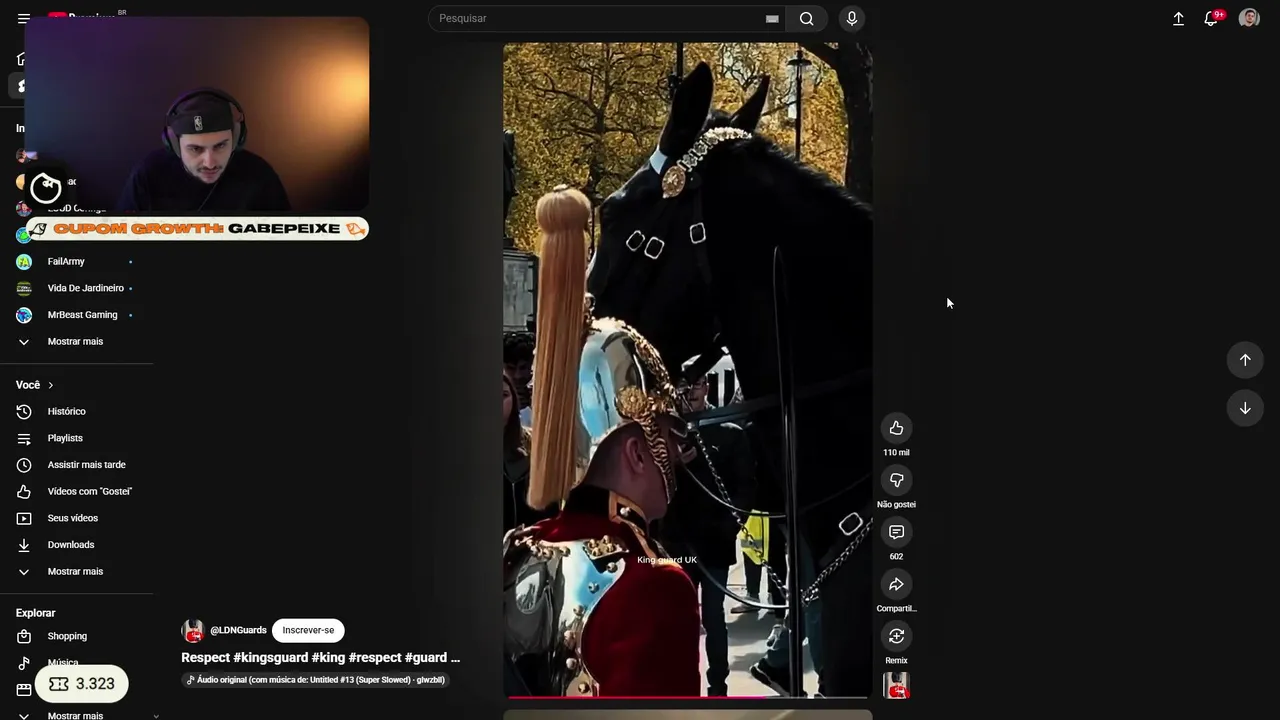This screenshot has height=720, width=1280.
Task: Go to the next Short arrow
Action: (x=1245, y=408)
